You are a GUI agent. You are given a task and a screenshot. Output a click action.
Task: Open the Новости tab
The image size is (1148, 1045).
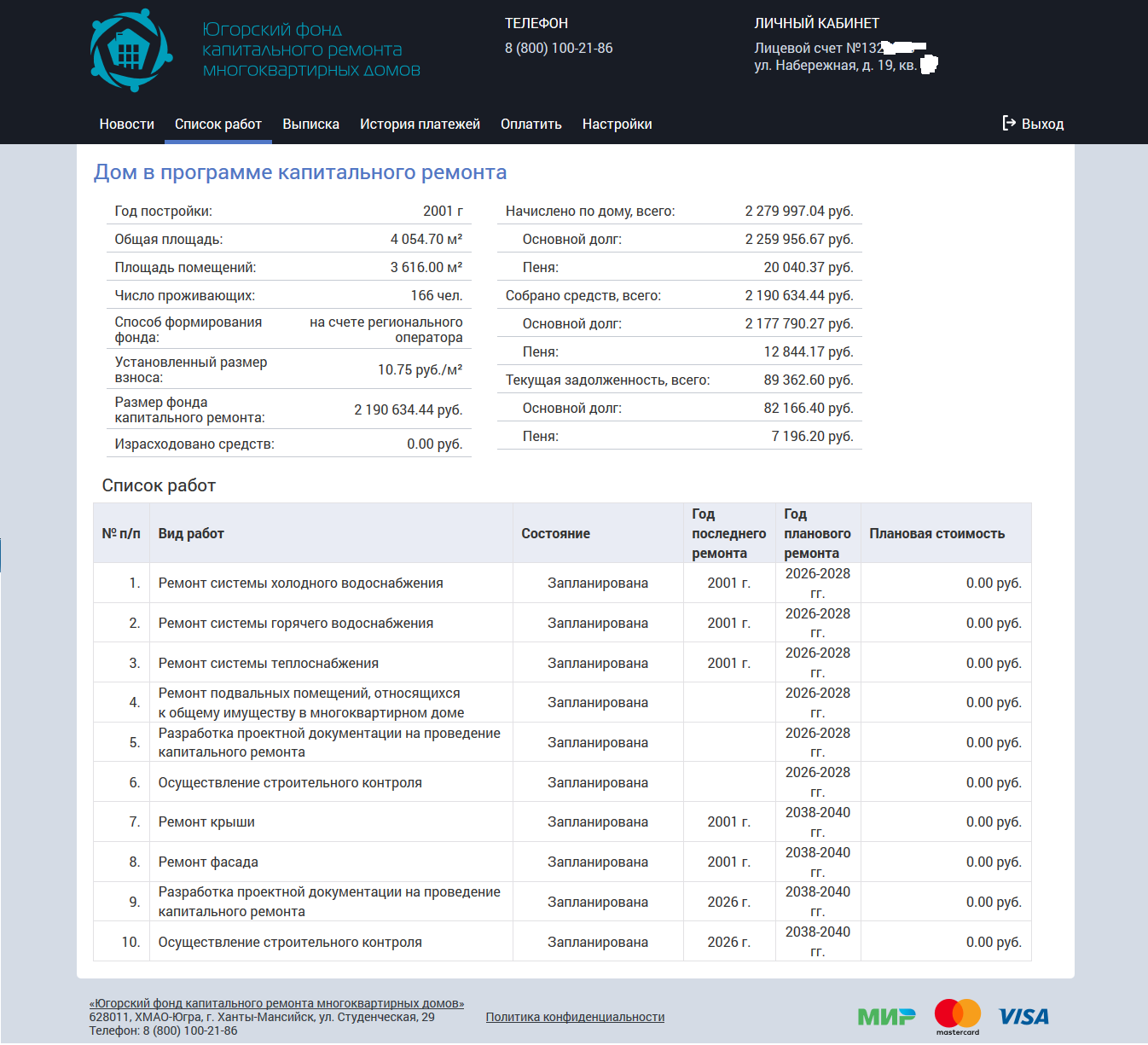click(127, 125)
